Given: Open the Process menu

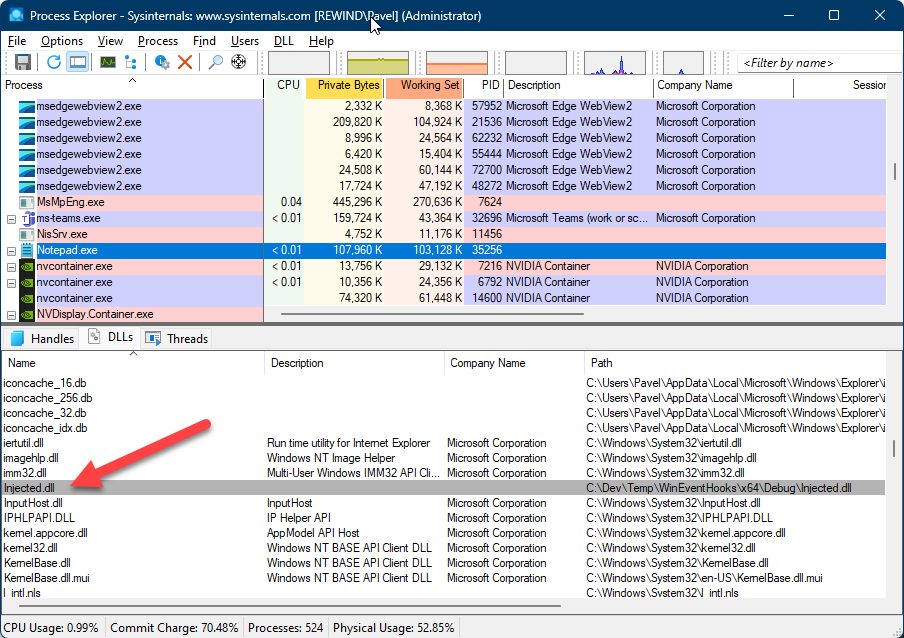Looking at the screenshot, I should [x=157, y=41].
